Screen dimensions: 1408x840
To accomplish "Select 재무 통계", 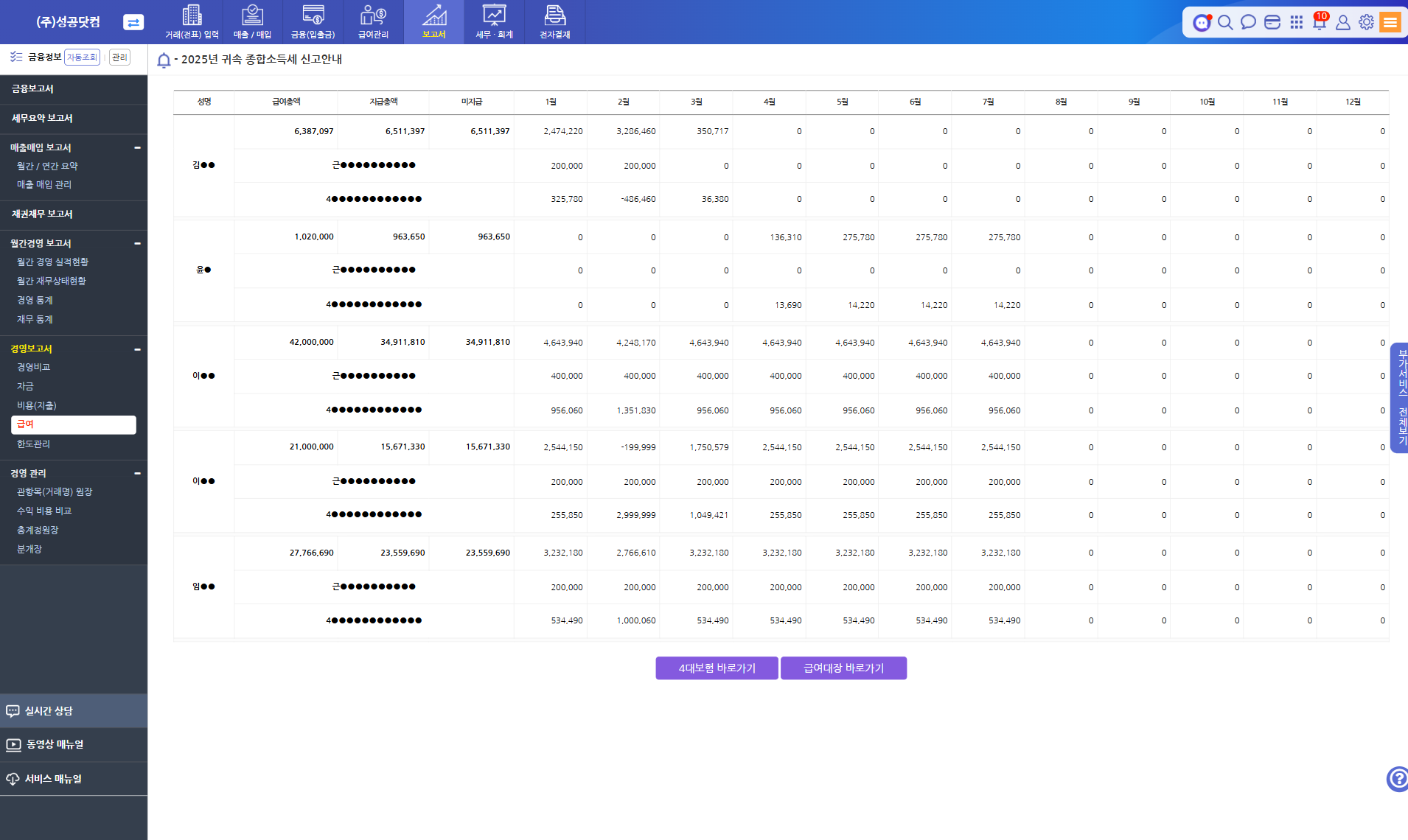I will point(35,320).
